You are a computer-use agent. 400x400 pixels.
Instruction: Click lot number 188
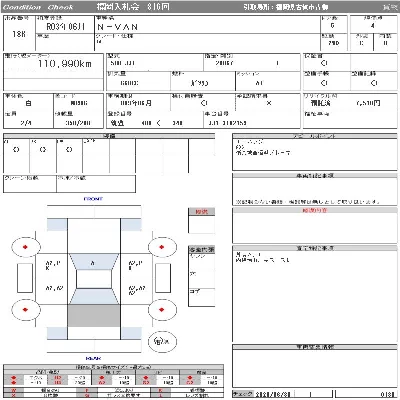click(19, 34)
